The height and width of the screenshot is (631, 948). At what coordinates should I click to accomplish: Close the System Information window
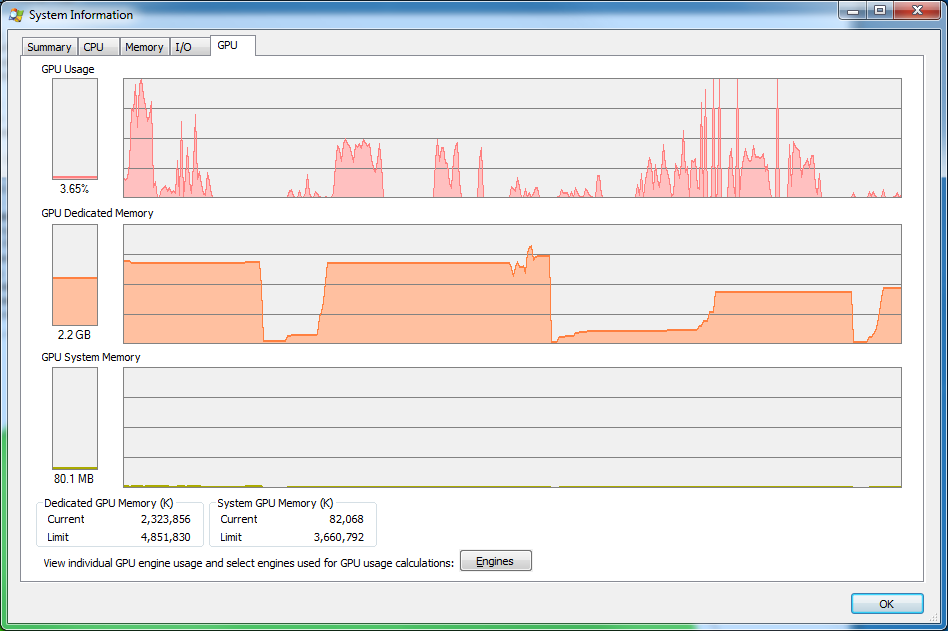pyautogui.click(x=916, y=11)
